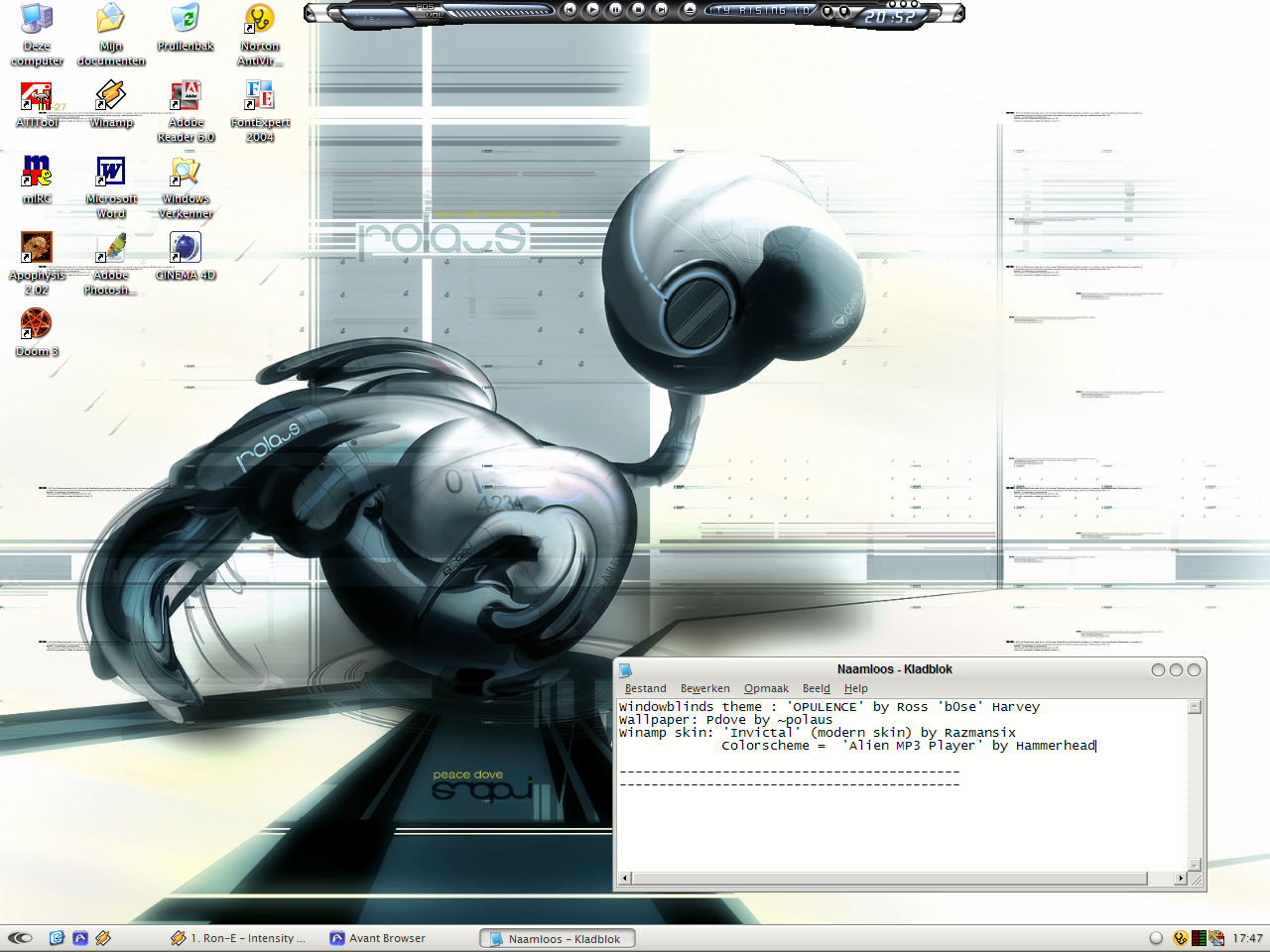The image size is (1270, 952).
Task: Switch to Avant Browser taskbar button
Action: point(378,938)
